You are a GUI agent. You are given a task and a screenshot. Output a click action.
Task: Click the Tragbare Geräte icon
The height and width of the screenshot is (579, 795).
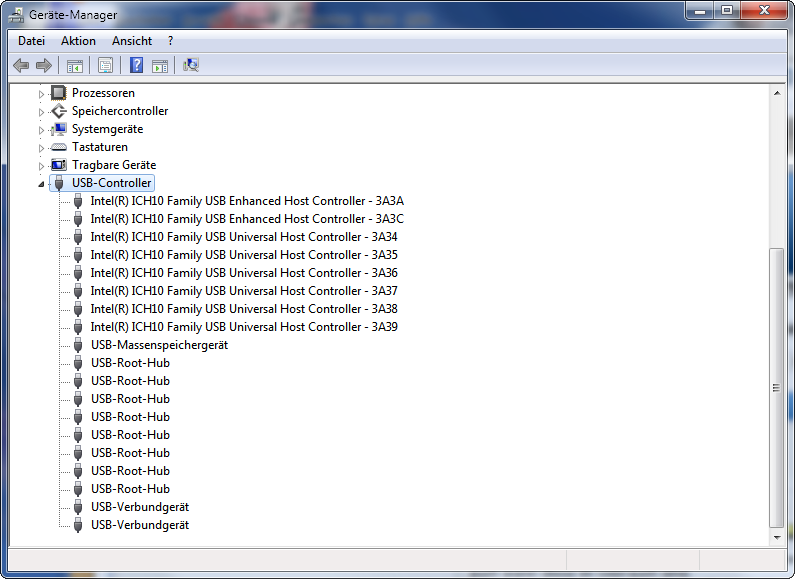[x=59, y=165]
